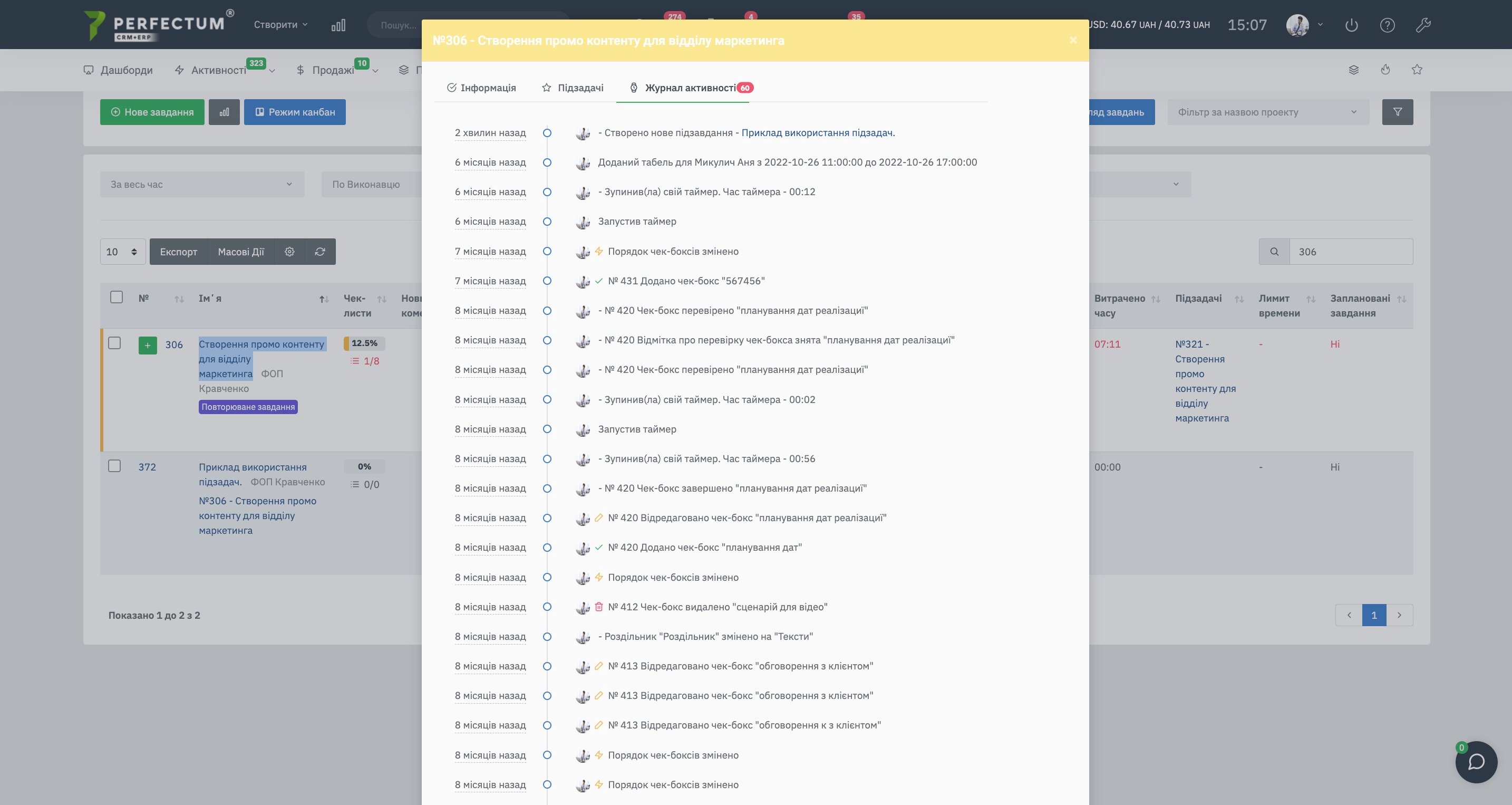Click the Нове завдання button
The image size is (1512, 805).
152,111
